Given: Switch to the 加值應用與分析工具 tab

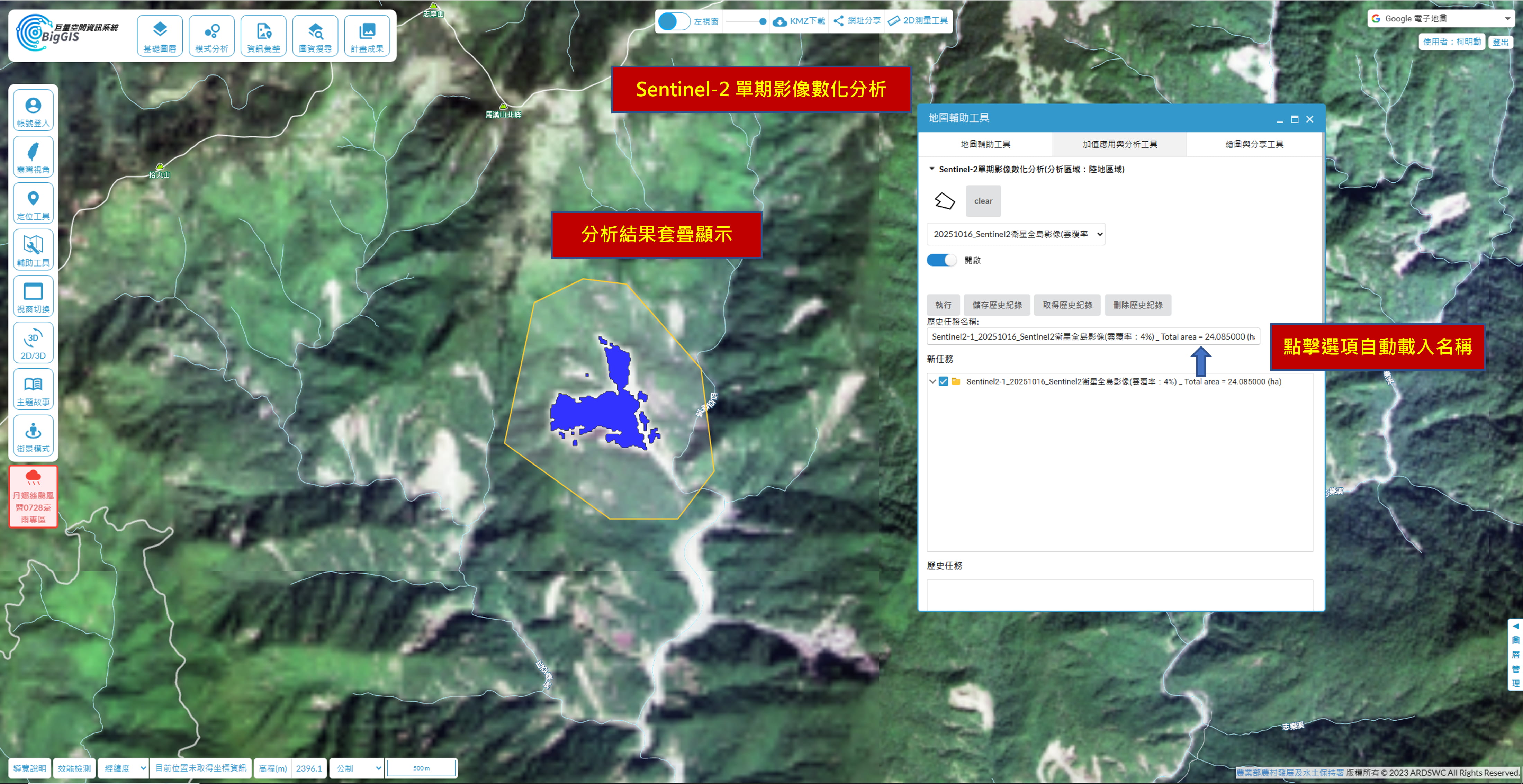Looking at the screenshot, I should coord(1119,144).
